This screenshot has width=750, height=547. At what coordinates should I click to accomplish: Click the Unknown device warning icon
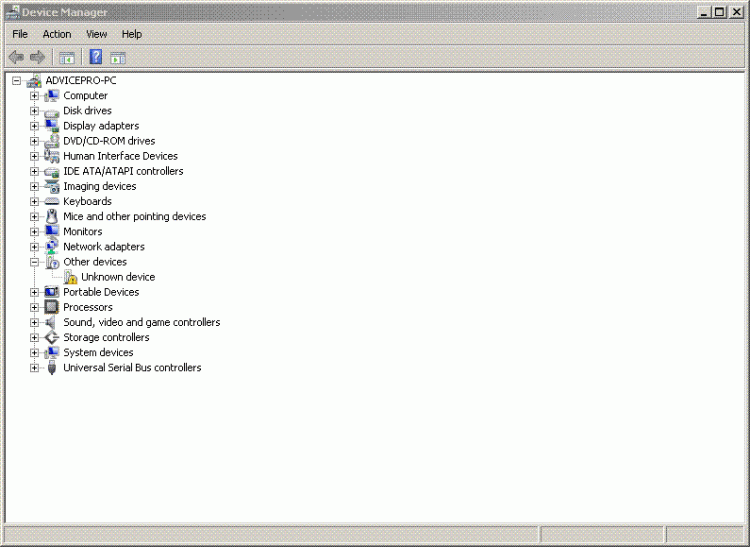coord(70,277)
